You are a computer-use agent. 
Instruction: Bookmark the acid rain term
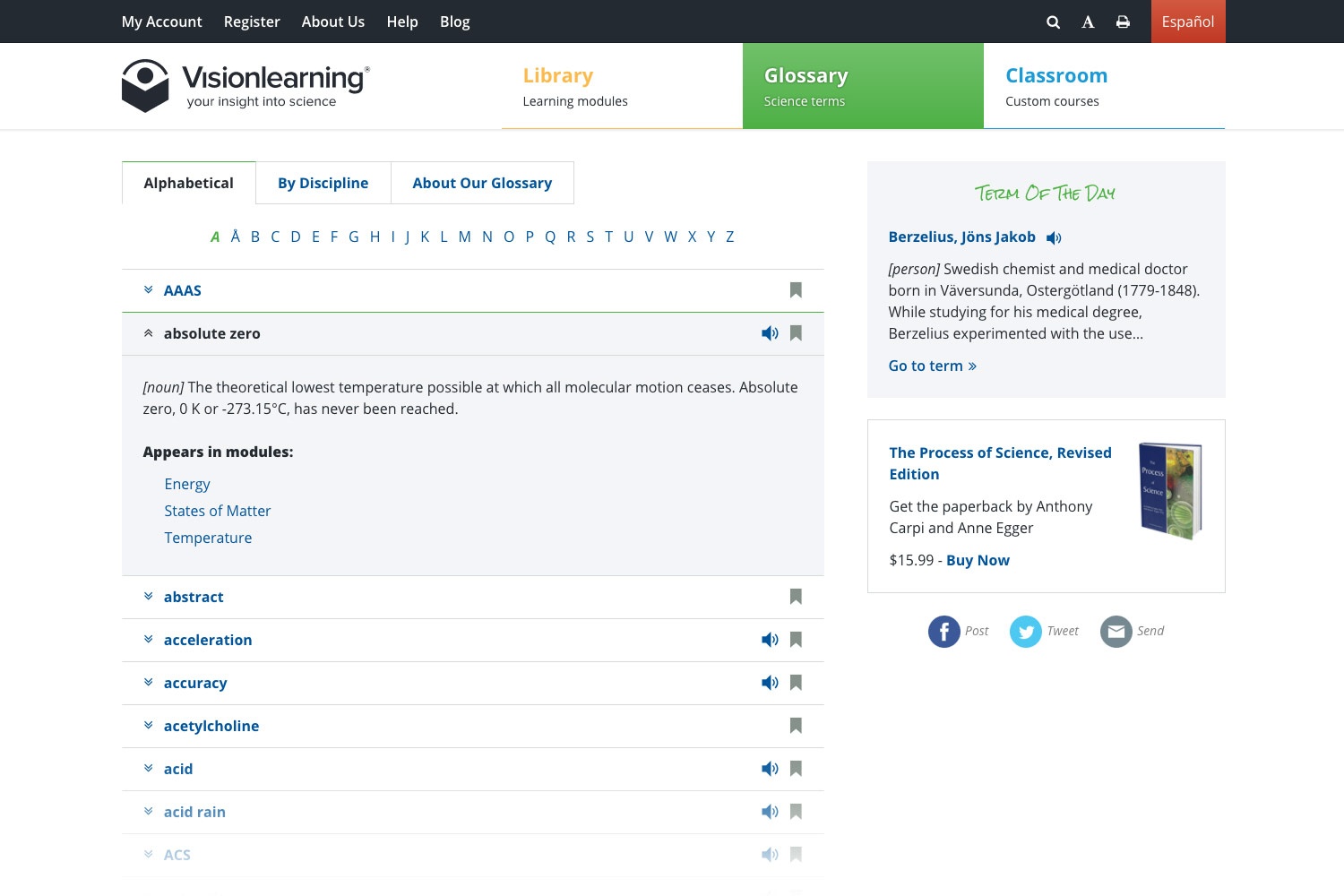pos(796,812)
